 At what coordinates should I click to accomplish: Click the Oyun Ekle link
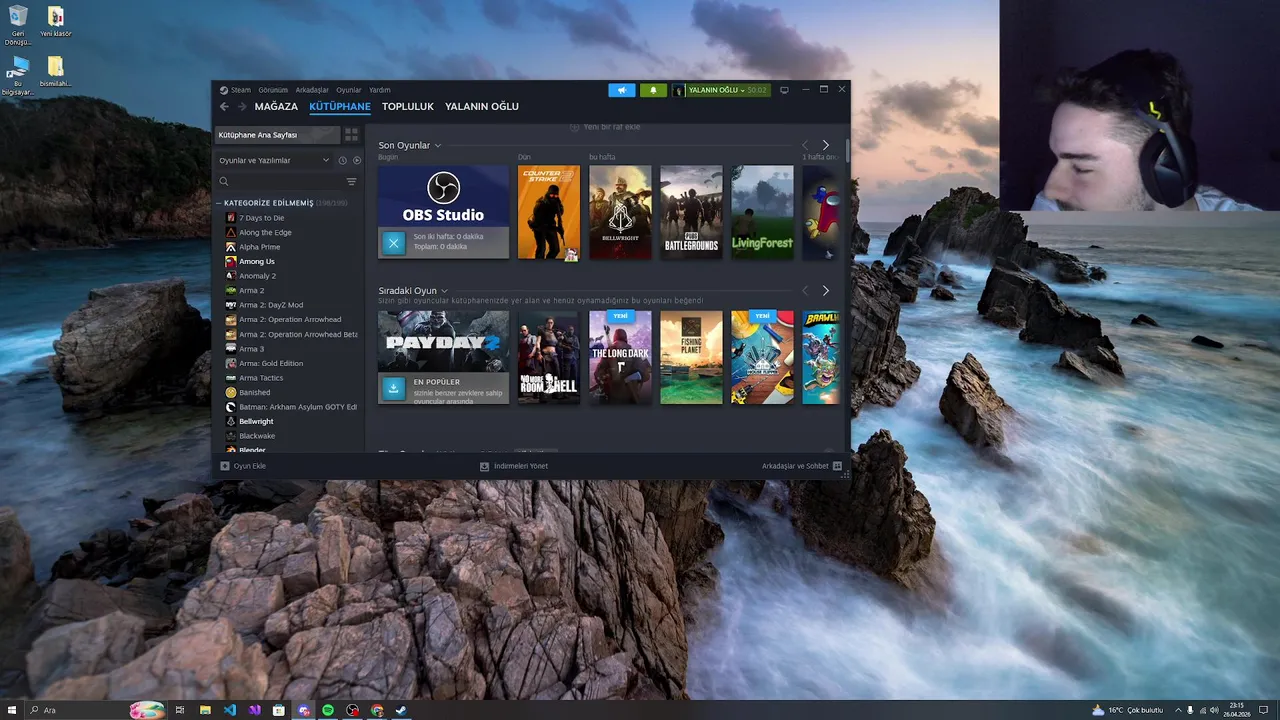pyautogui.click(x=250, y=466)
